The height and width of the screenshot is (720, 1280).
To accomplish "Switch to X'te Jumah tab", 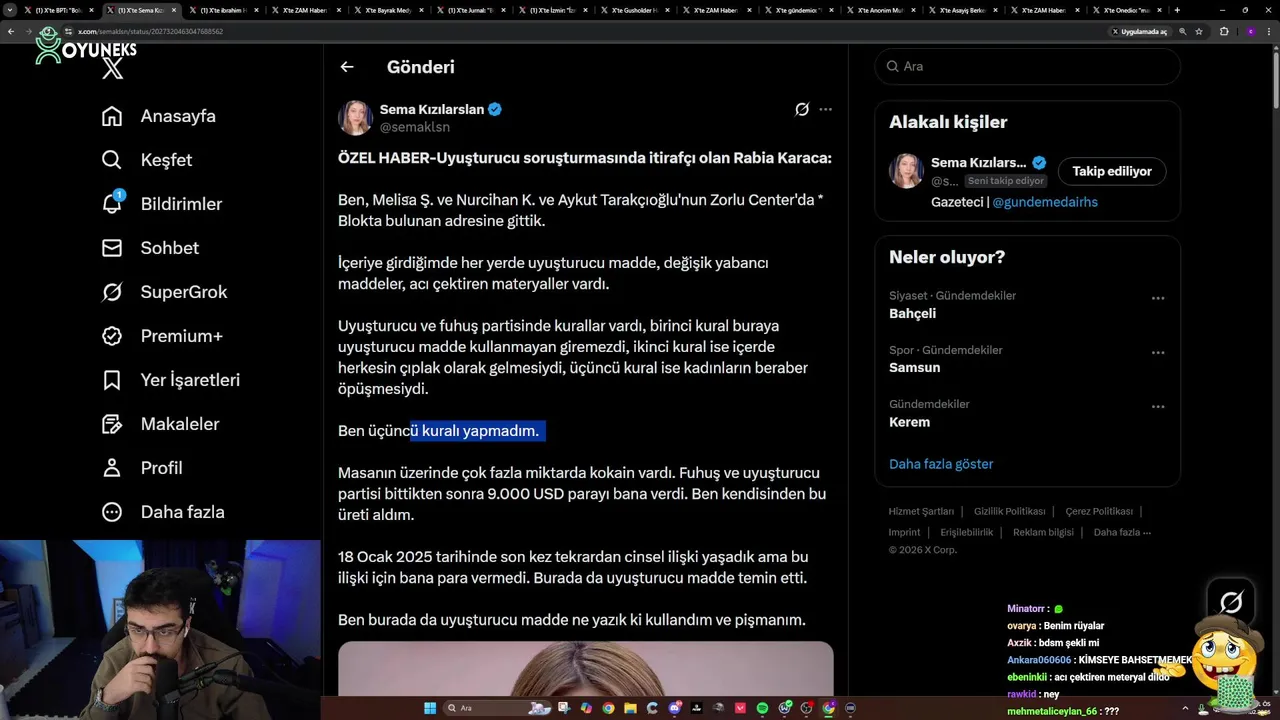I will pos(471,10).
